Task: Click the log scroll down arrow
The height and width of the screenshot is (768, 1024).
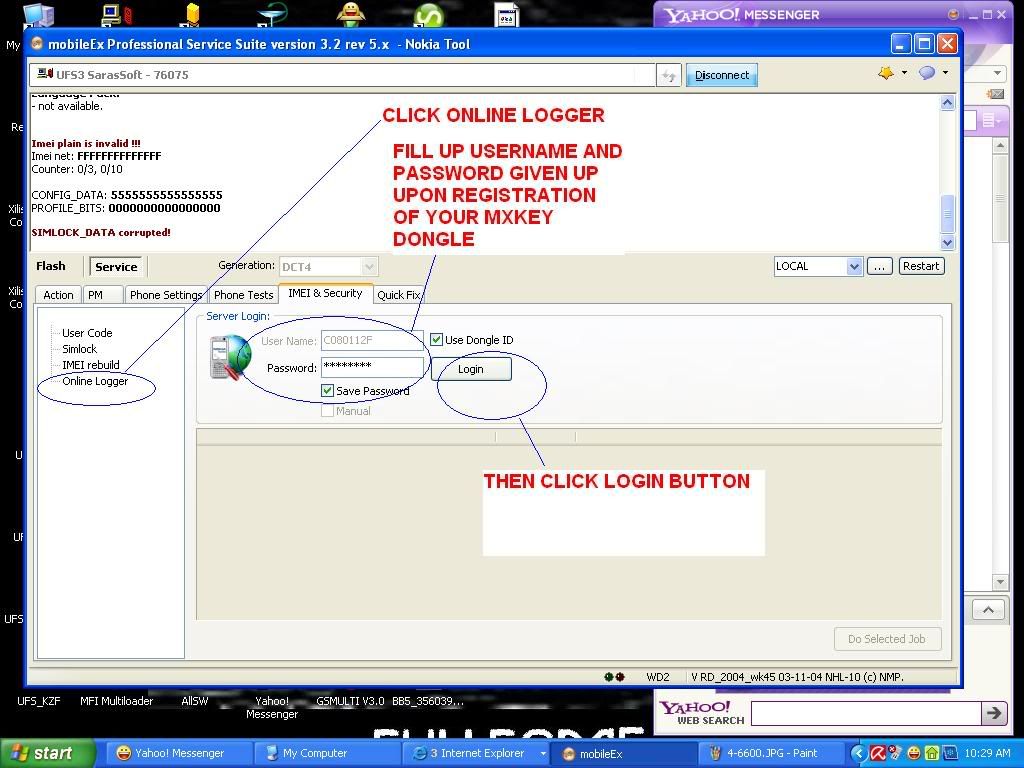Action: click(x=948, y=242)
